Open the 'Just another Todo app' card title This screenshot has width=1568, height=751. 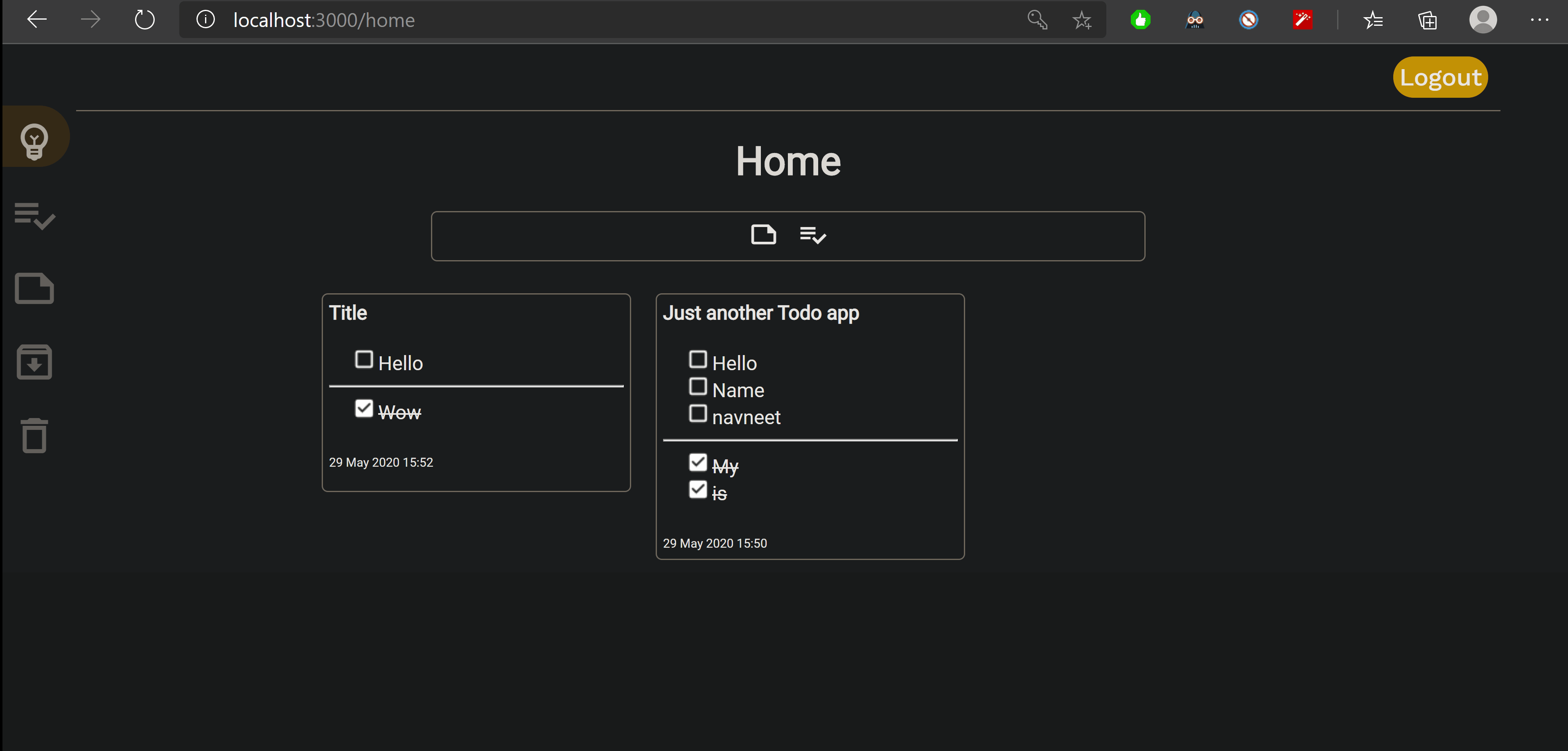[x=761, y=313]
